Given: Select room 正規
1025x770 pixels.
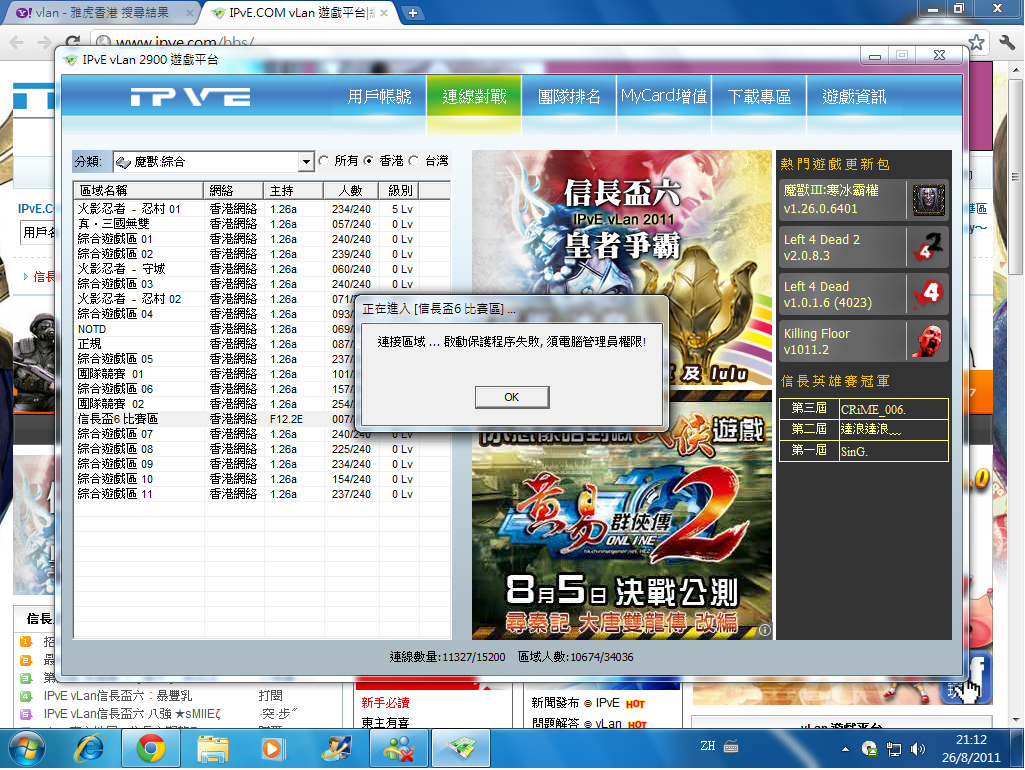Looking at the screenshot, I should click(x=214, y=344).
